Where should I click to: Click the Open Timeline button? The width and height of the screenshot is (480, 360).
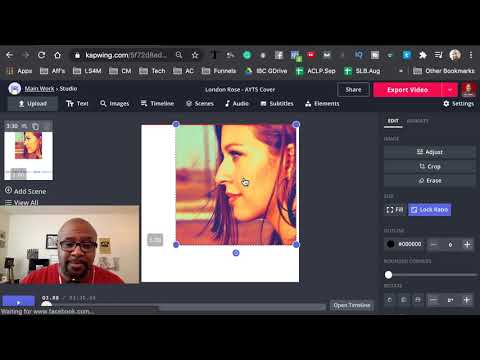pos(352,305)
